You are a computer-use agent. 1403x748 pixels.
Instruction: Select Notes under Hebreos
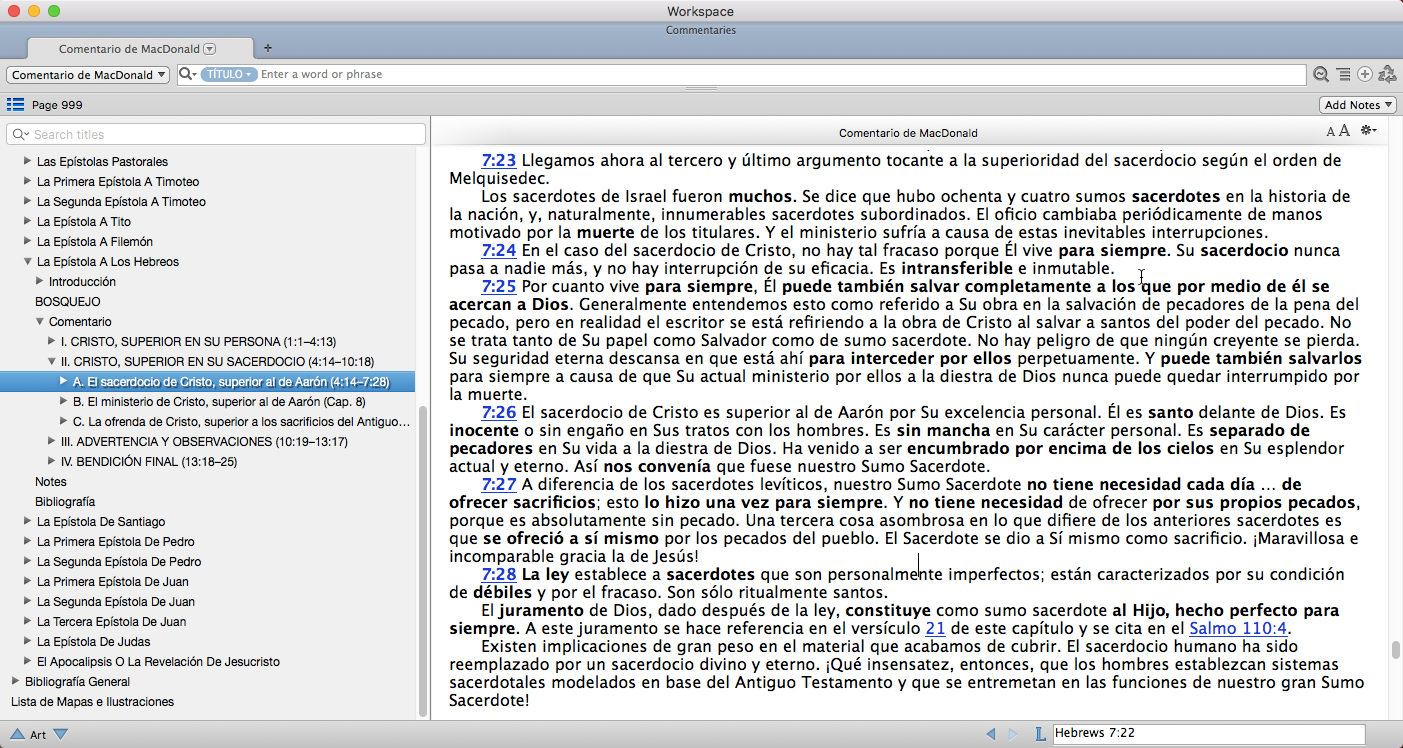[x=51, y=481]
